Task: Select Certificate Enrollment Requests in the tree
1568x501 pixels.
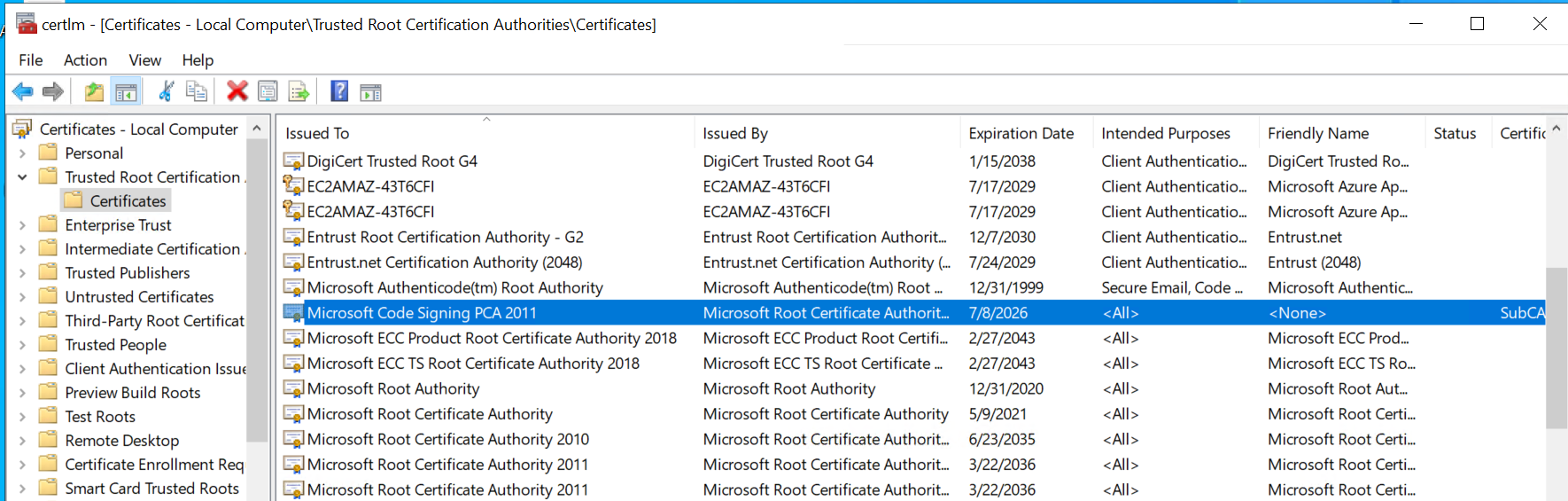Action: [154, 465]
